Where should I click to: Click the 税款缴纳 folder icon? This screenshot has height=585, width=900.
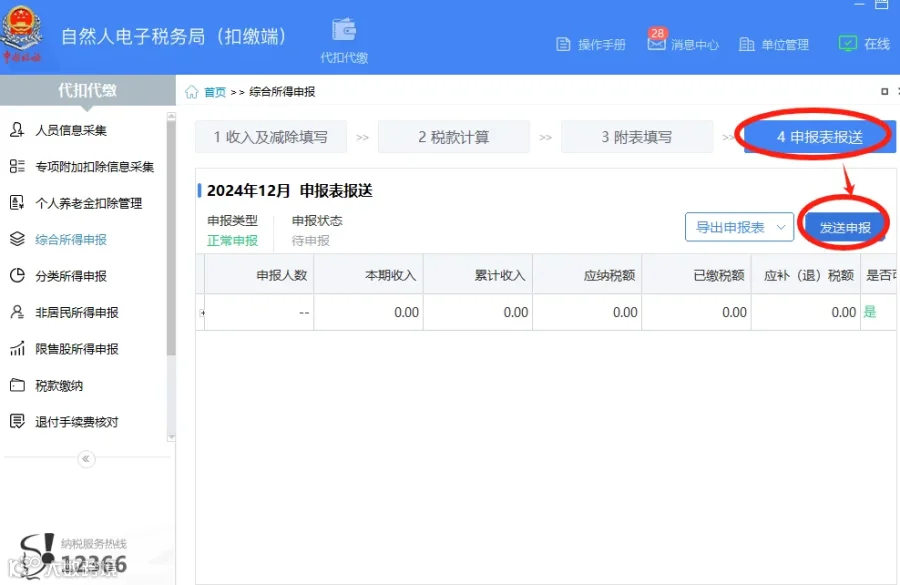[x=17, y=385]
